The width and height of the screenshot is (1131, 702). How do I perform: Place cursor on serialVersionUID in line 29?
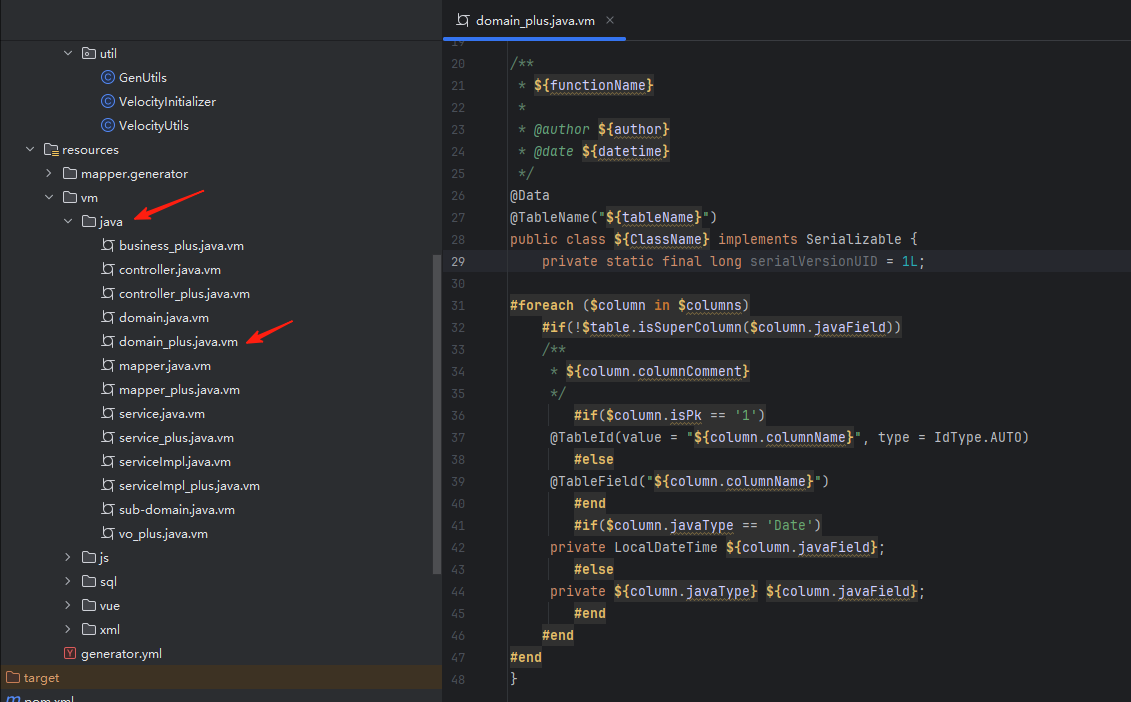(814, 261)
